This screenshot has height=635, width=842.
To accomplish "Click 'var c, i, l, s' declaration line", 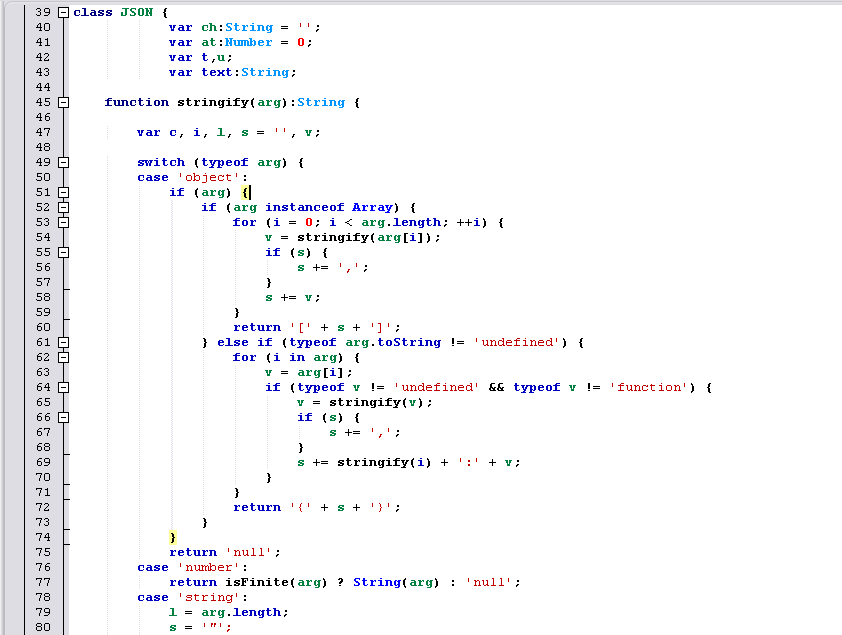I will click(228, 133).
